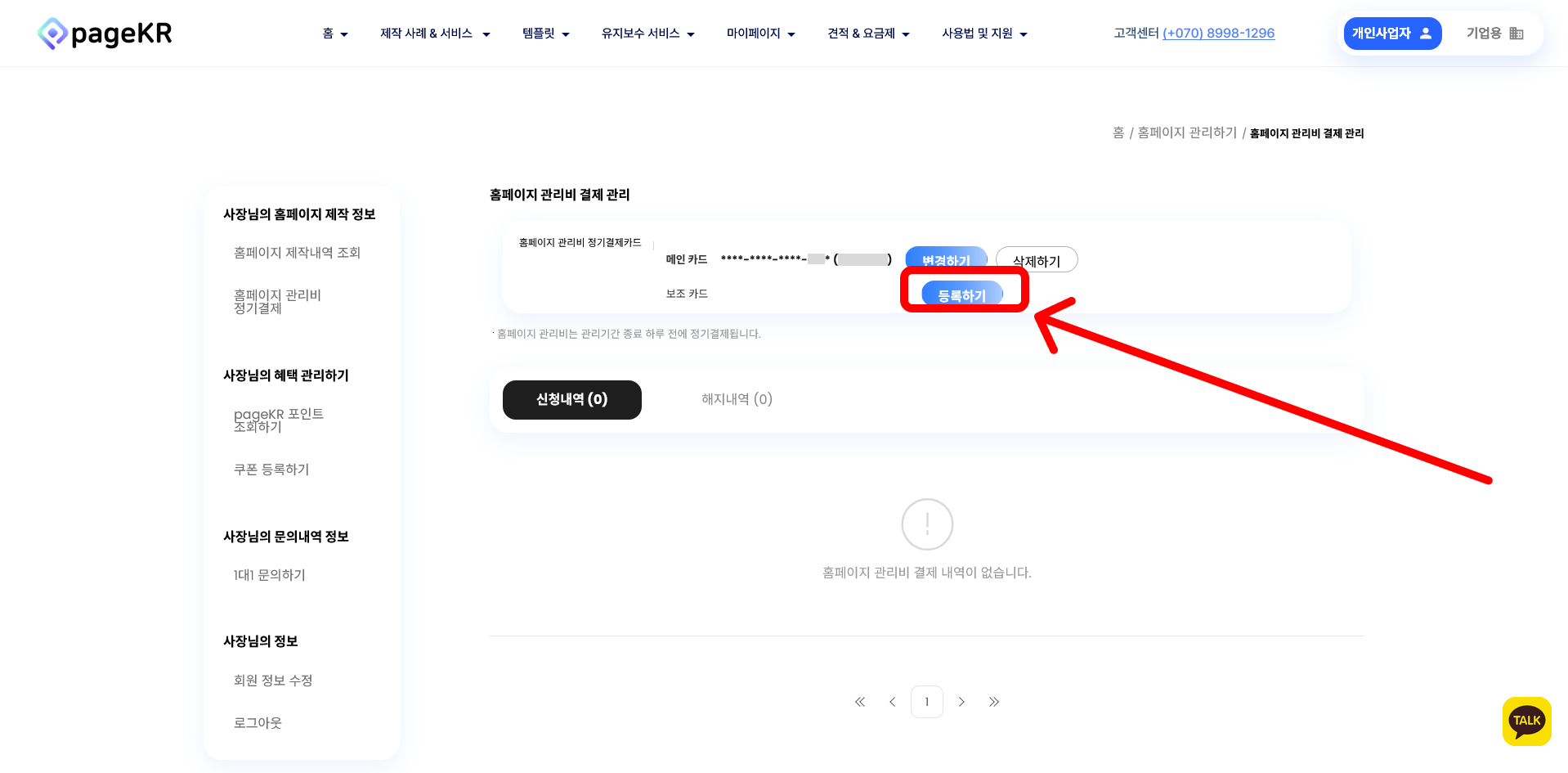Switch to 기업용 mode

pos(1494,34)
